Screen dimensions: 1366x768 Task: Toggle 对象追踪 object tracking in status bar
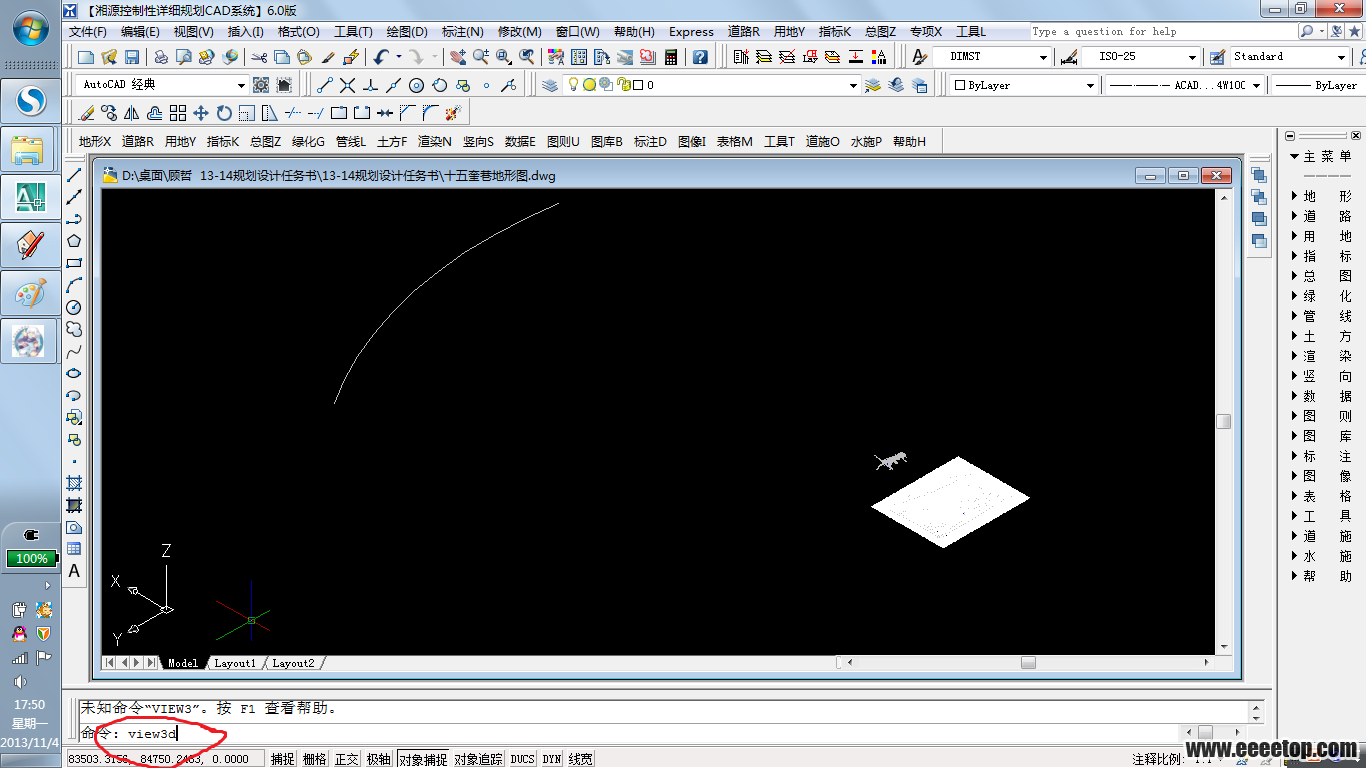pyautogui.click(x=479, y=759)
